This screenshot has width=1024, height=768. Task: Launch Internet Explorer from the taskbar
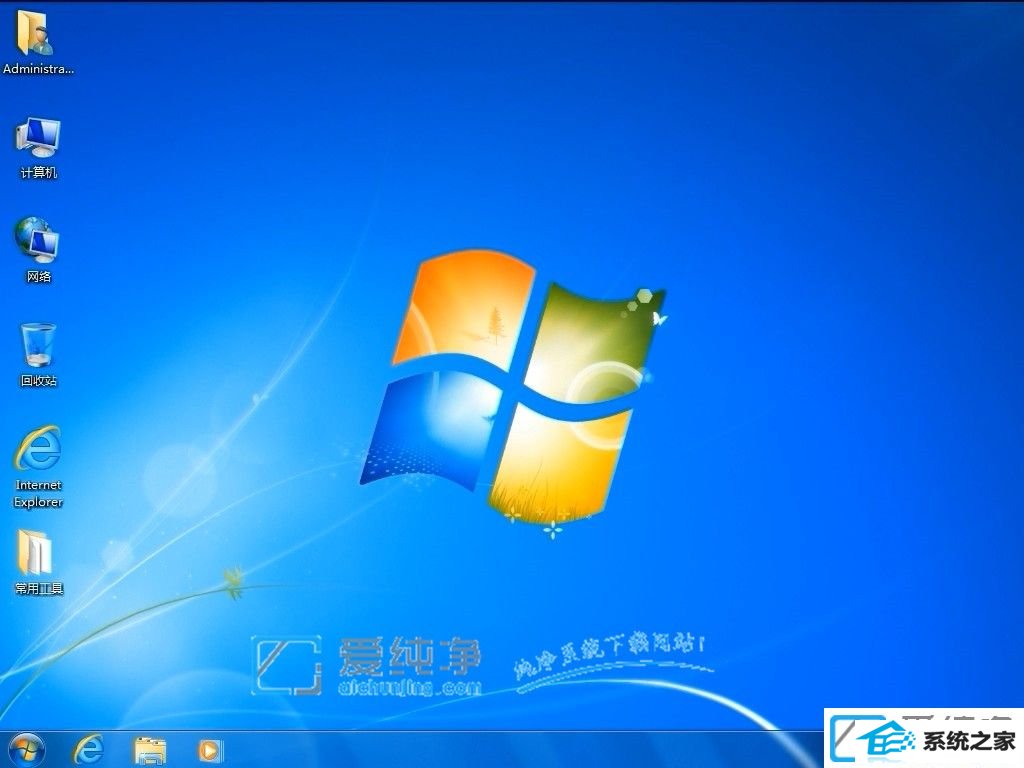coord(89,750)
